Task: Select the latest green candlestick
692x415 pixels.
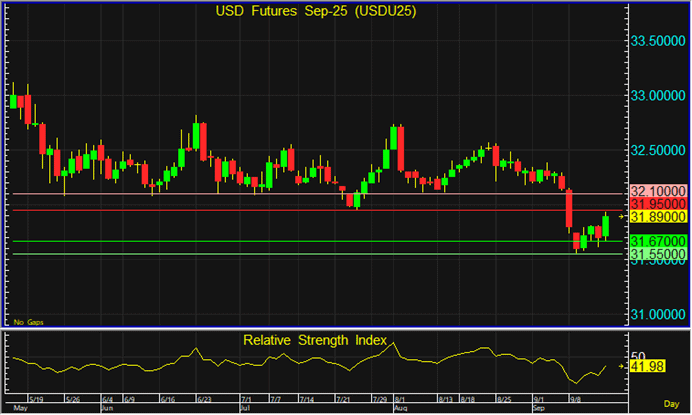Action: (605, 225)
